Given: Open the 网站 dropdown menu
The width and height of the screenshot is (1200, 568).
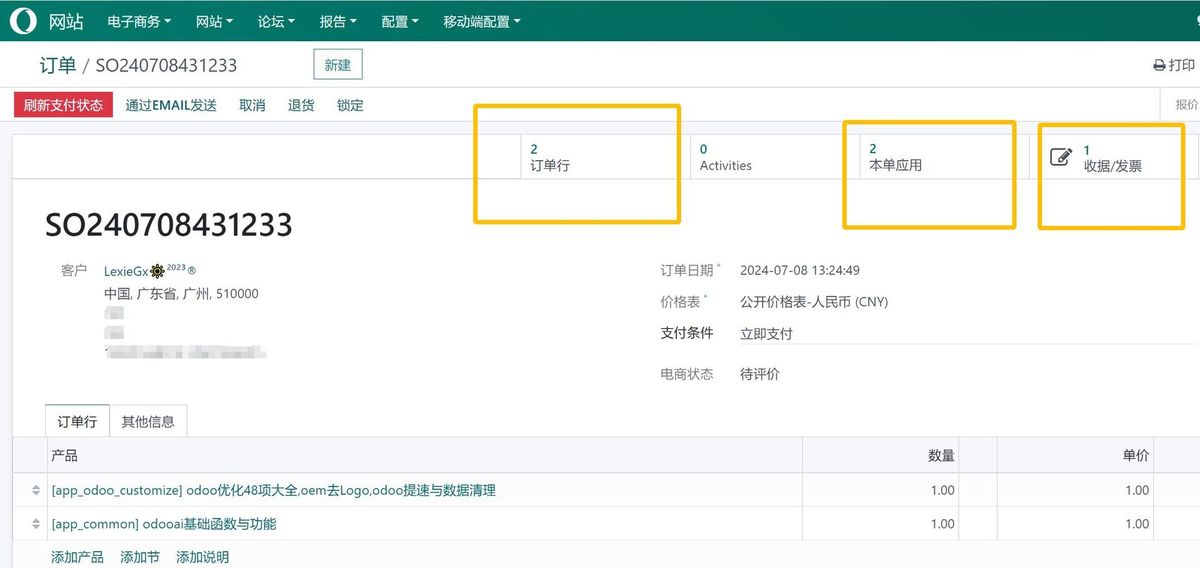Looking at the screenshot, I should click(214, 21).
